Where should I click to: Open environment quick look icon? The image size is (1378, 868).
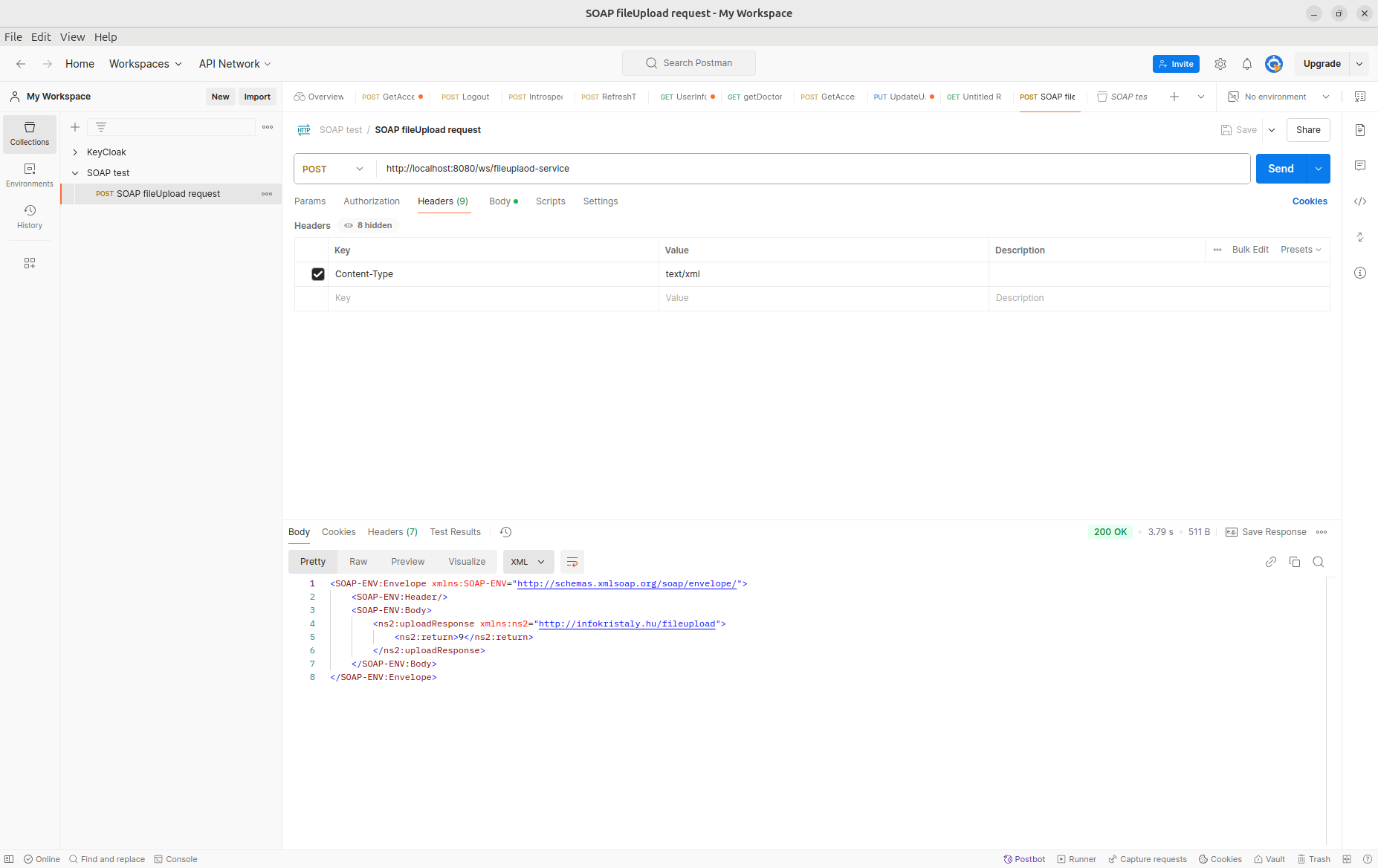(x=1360, y=97)
